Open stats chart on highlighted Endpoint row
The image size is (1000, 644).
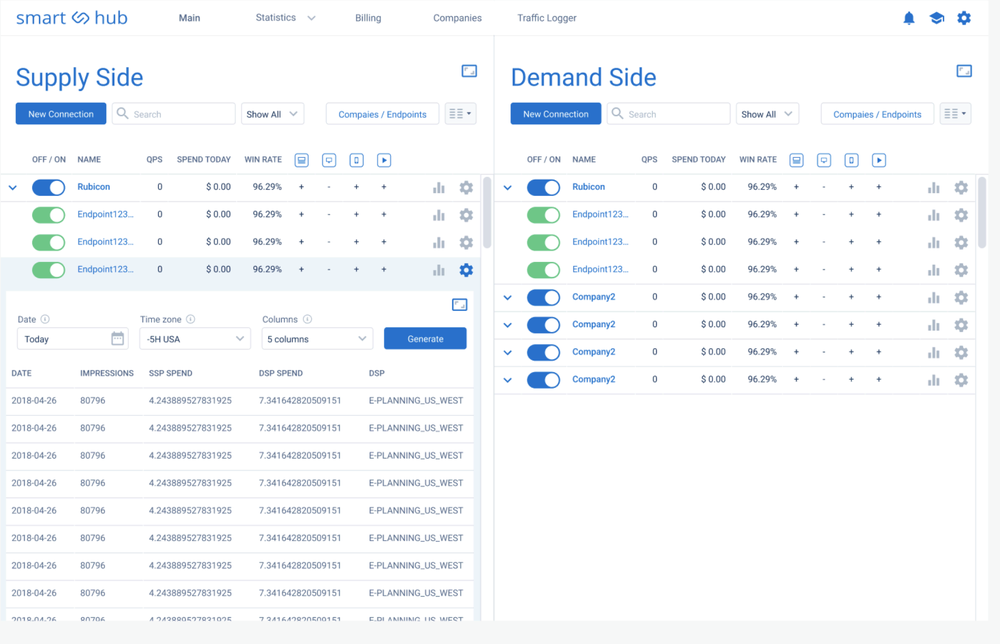click(439, 270)
